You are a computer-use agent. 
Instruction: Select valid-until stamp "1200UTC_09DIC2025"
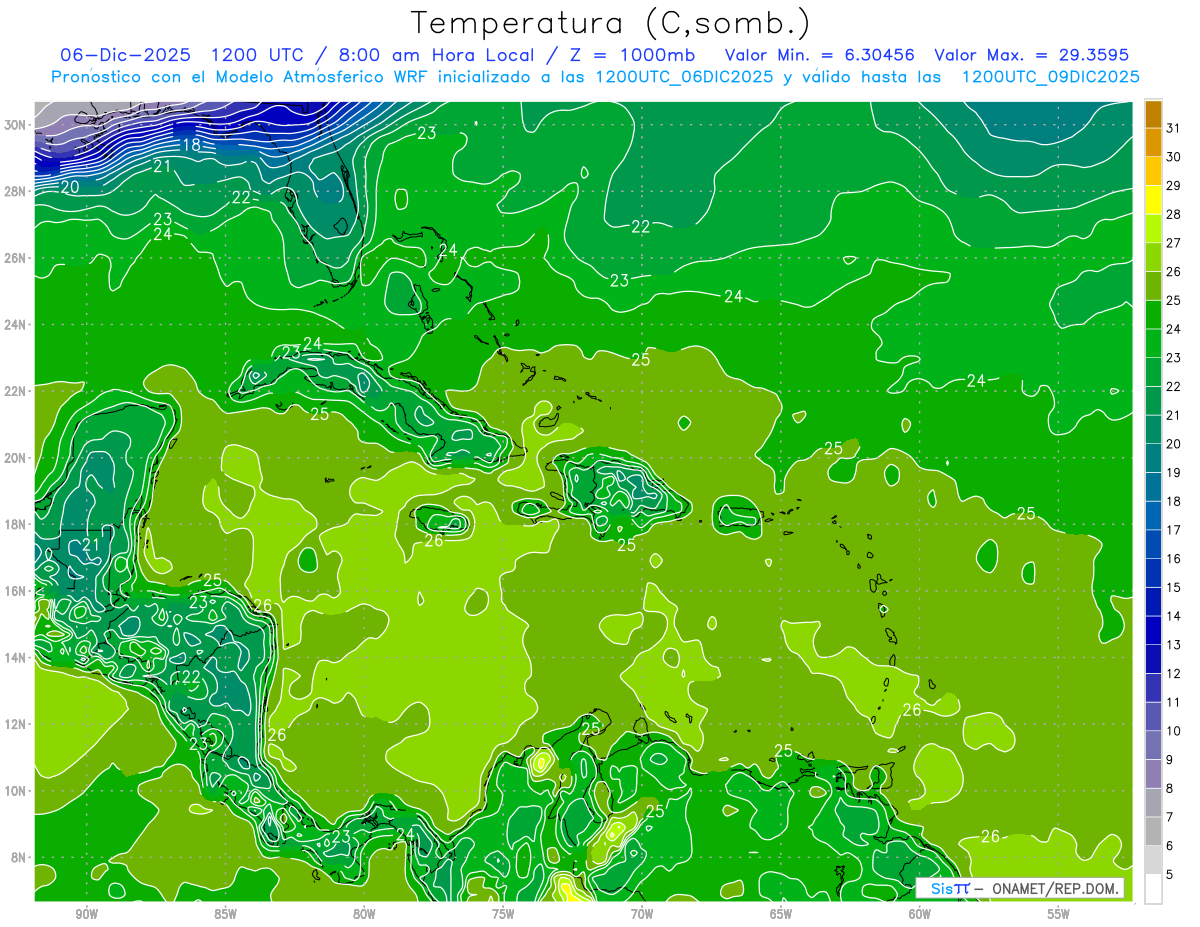point(1050,77)
